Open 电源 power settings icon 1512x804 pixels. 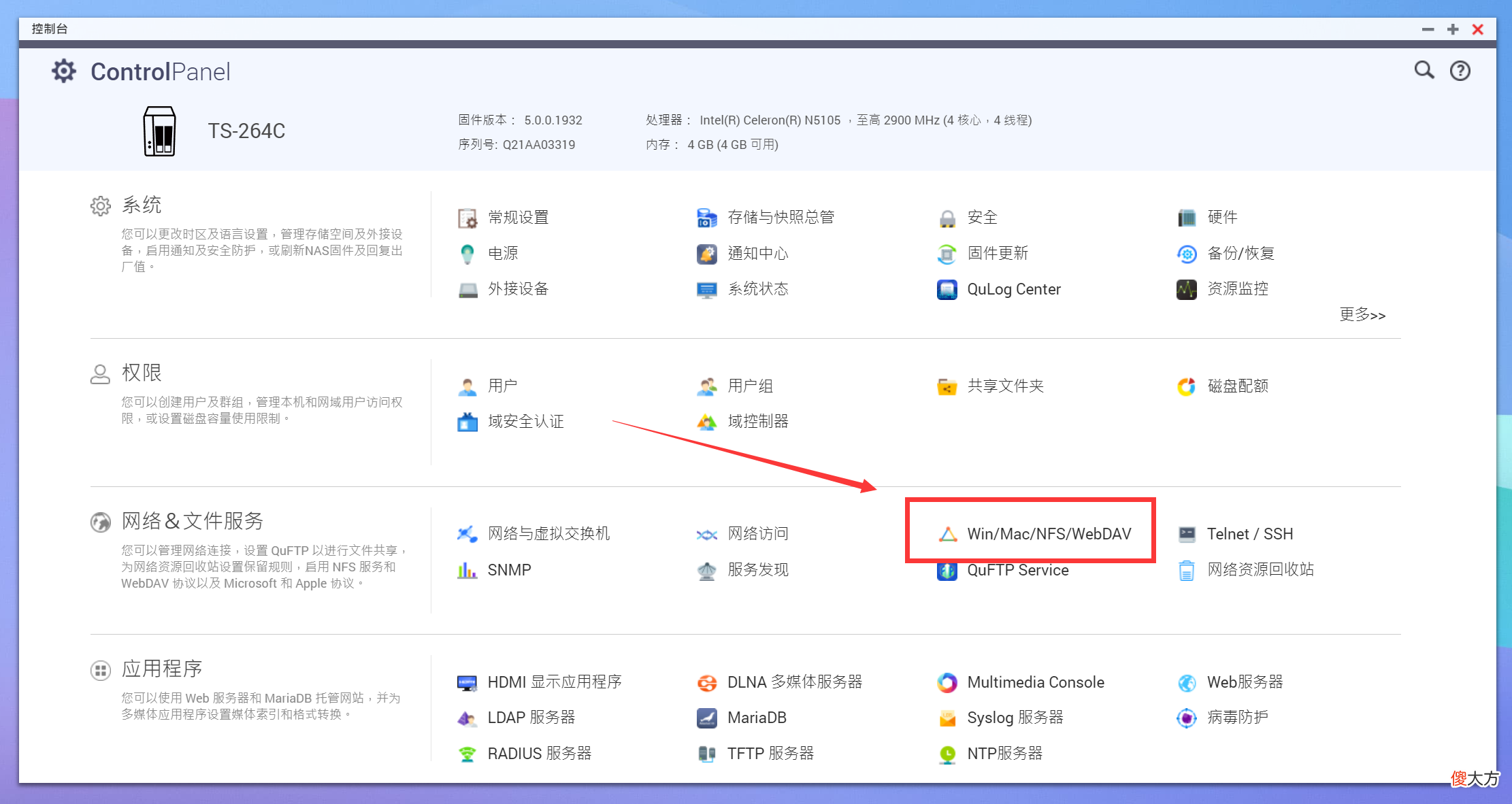pos(467,254)
